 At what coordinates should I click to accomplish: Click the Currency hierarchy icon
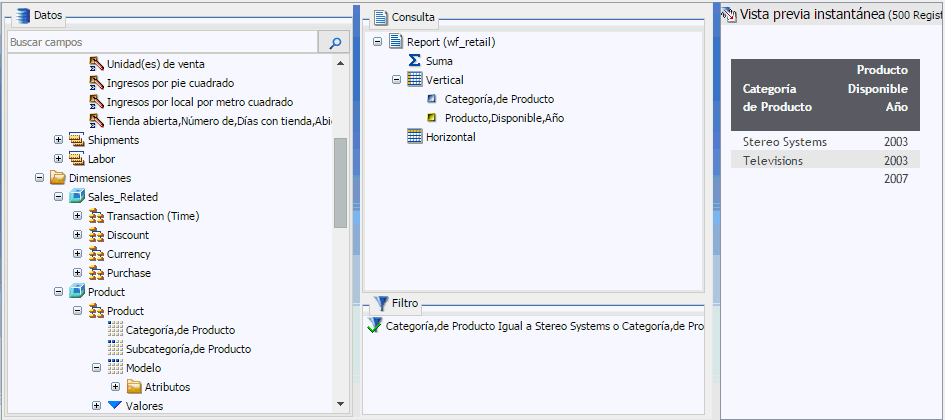(x=96, y=254)
